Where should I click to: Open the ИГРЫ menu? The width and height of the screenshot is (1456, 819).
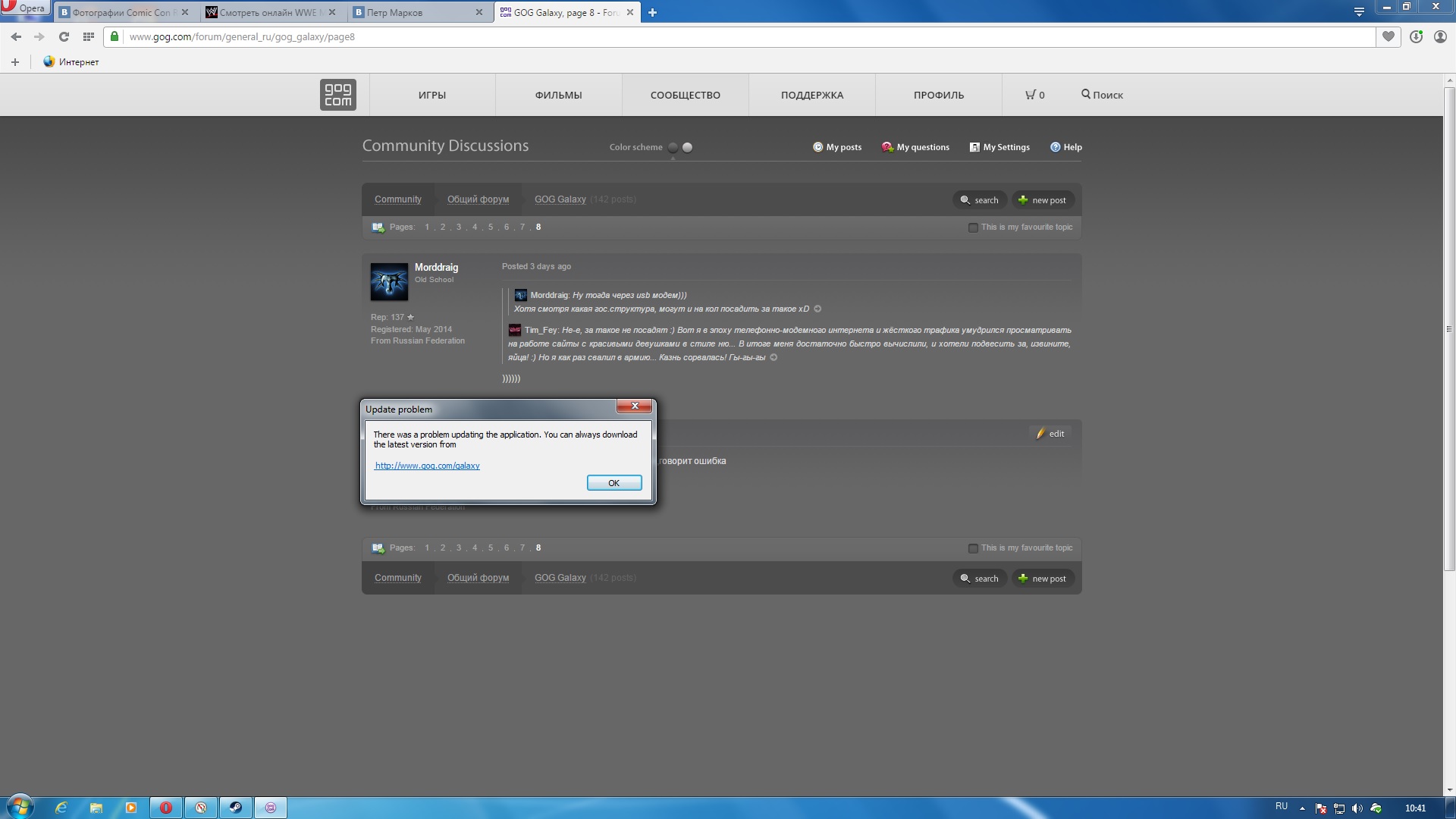coord(432,95)
